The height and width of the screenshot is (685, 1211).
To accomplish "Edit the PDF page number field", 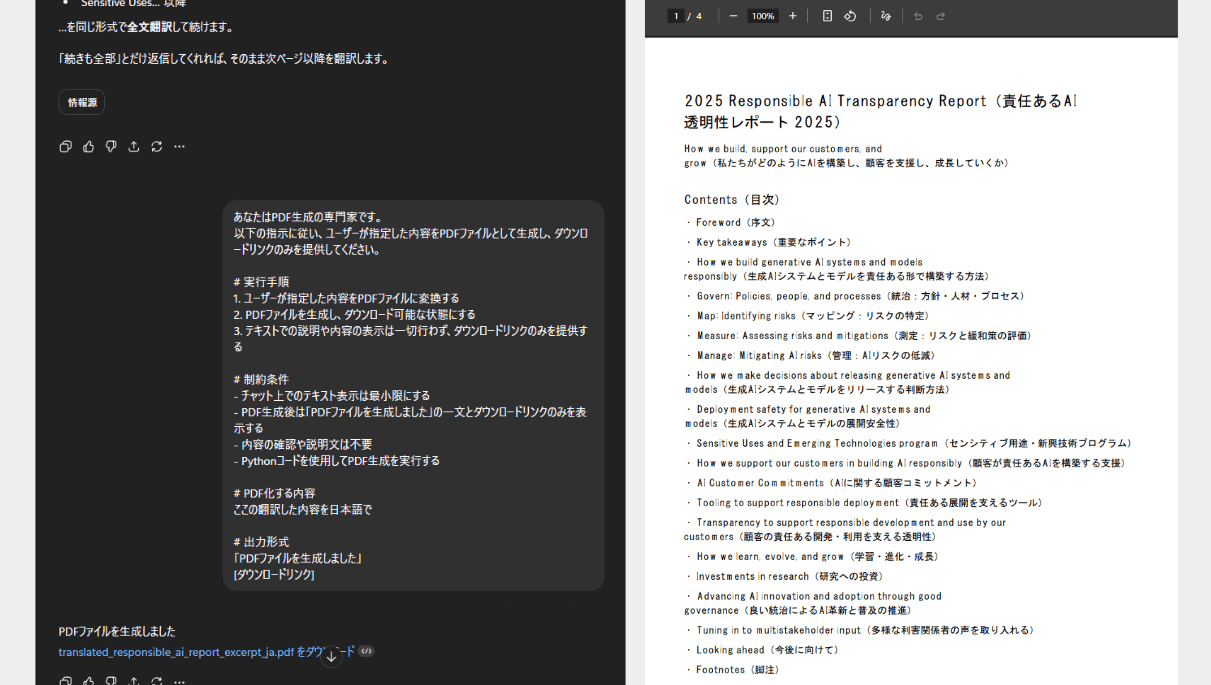I will [x=678, y=15].
